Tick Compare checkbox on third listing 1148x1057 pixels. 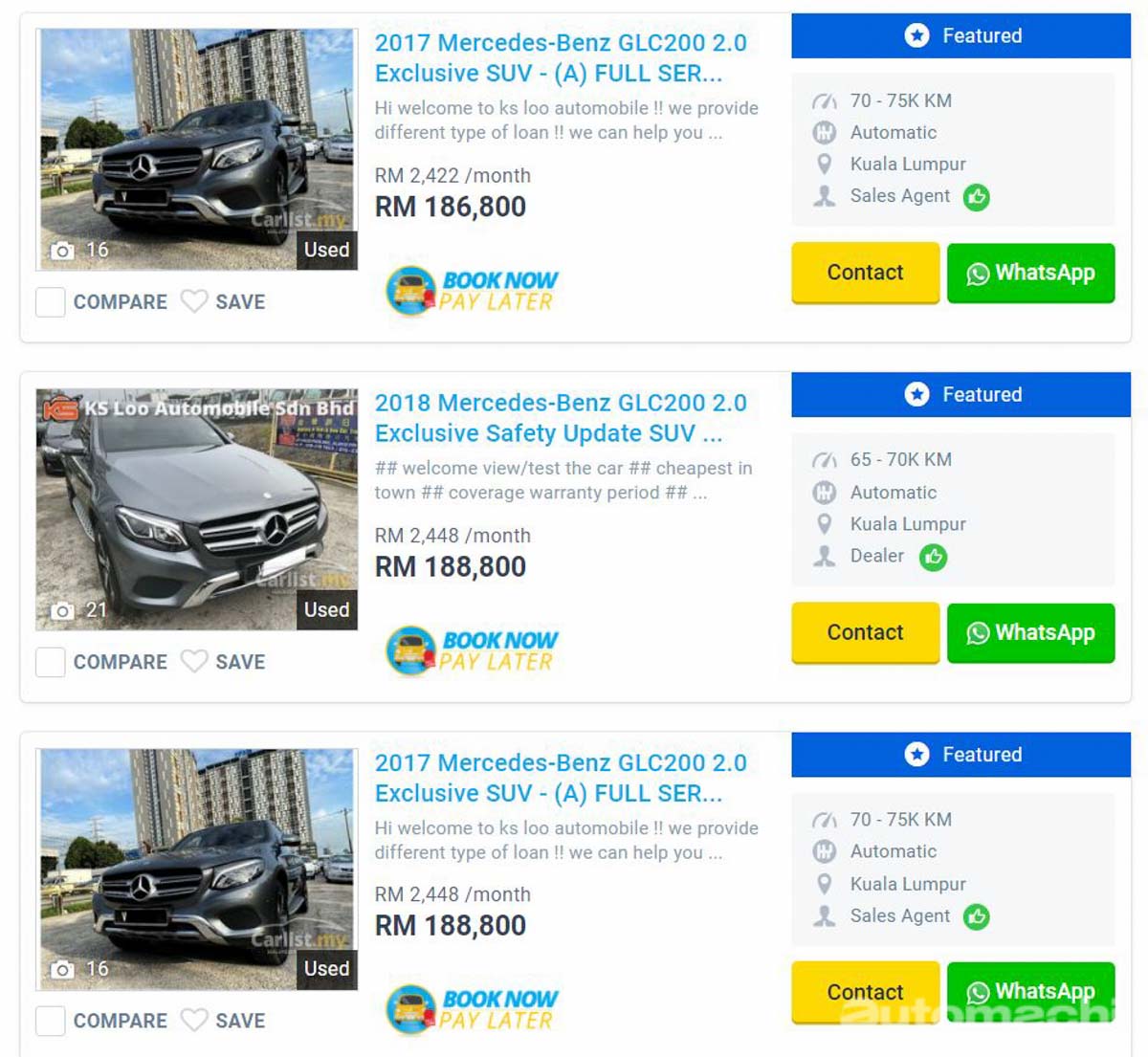click(x=51, y=1021)
